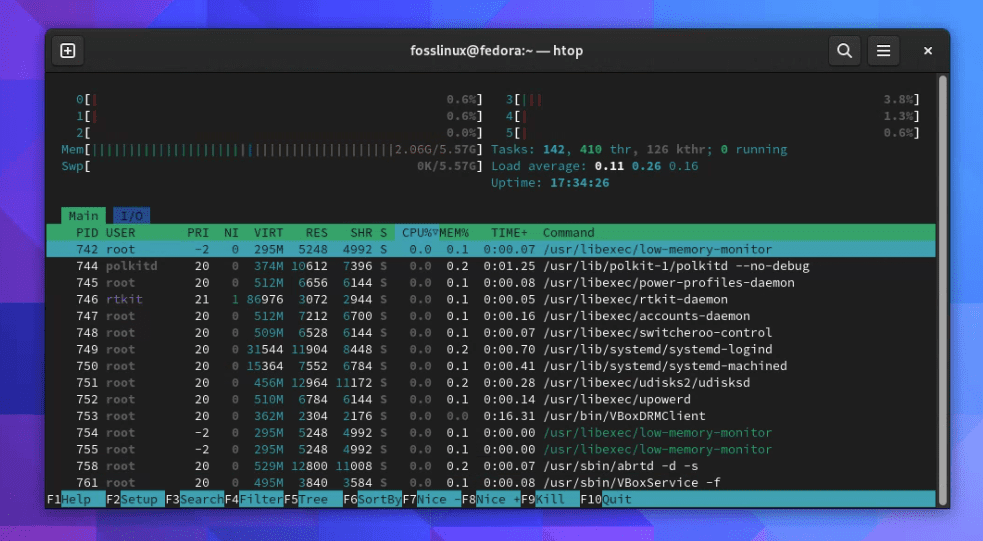Click F8 Nice + button
This screenshot has height=541, width=983.
point(491,500)
